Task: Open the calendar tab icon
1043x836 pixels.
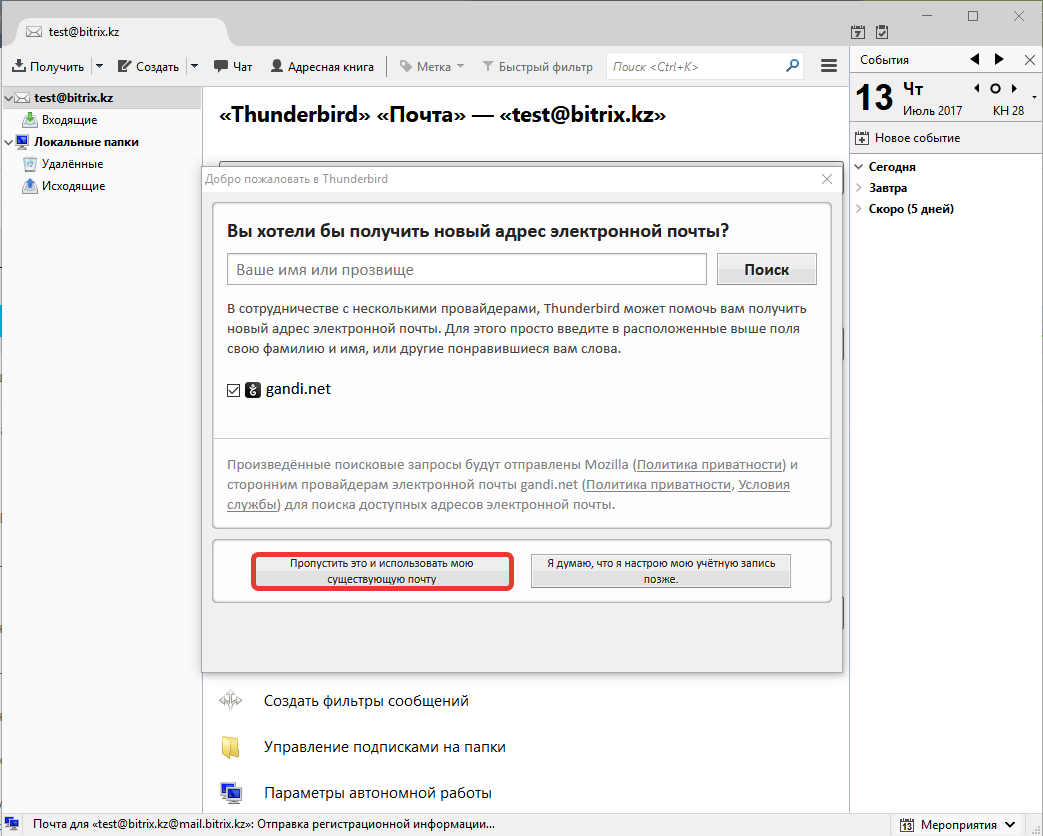Action: click(858, 31)
